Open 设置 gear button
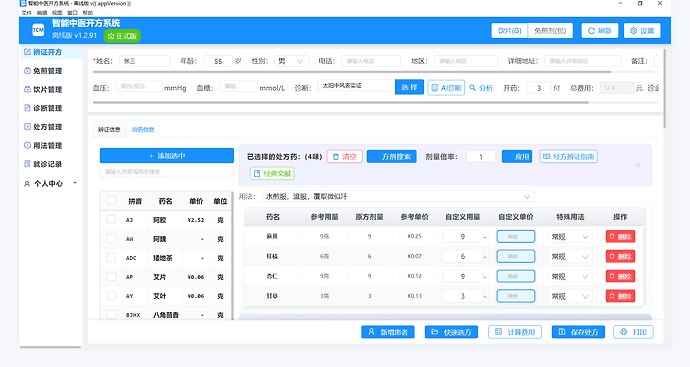The width and height of the screenshot is (690, 367). 642,30
